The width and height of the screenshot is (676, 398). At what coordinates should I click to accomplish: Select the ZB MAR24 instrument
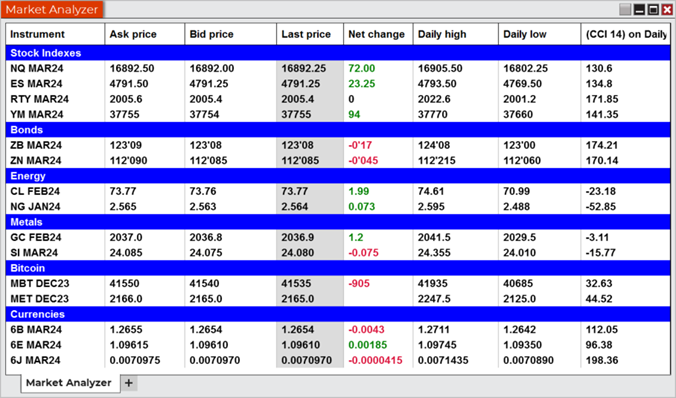[x=36, y=145]
